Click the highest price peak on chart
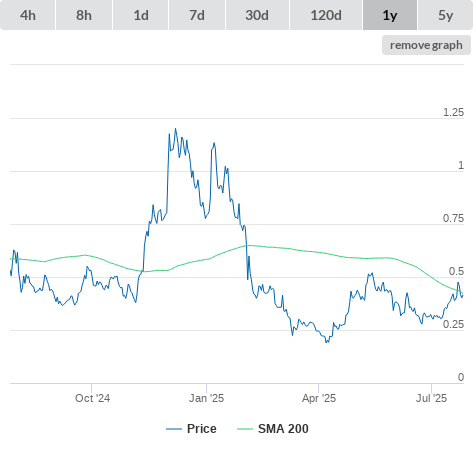The height and width of the screenshot is (455, 474). click(176, 129)
